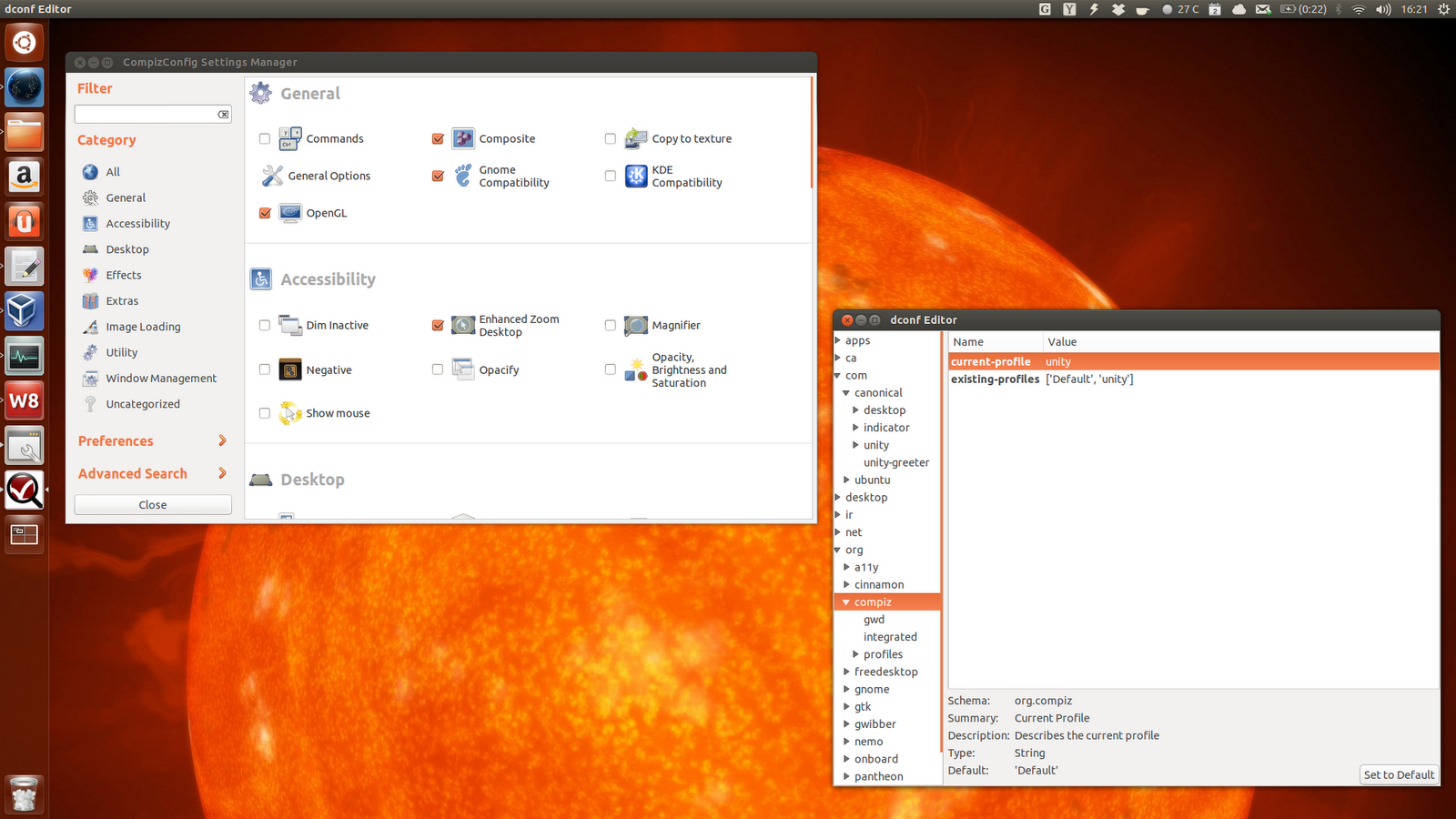The height and width of the screenshot is (819, 1456).
Task: Enable the Show mouse checkbox
Action: coord(265,413)
